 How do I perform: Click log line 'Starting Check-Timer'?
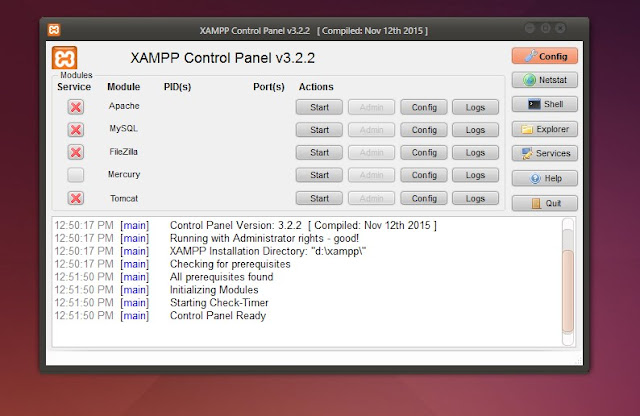[219, 303]
